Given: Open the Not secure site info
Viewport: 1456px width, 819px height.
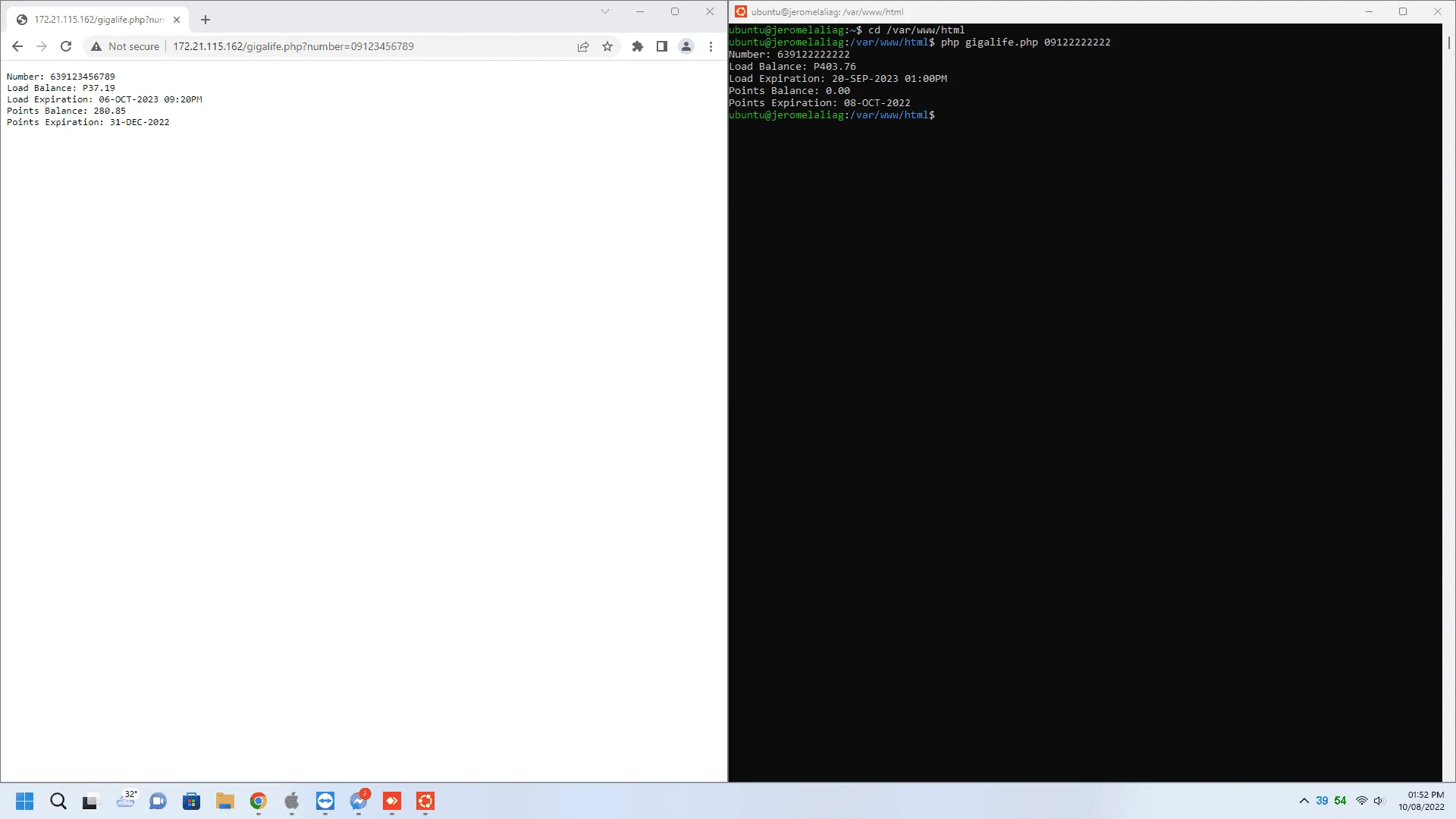Looking at the screenshot, I should 125,46.
